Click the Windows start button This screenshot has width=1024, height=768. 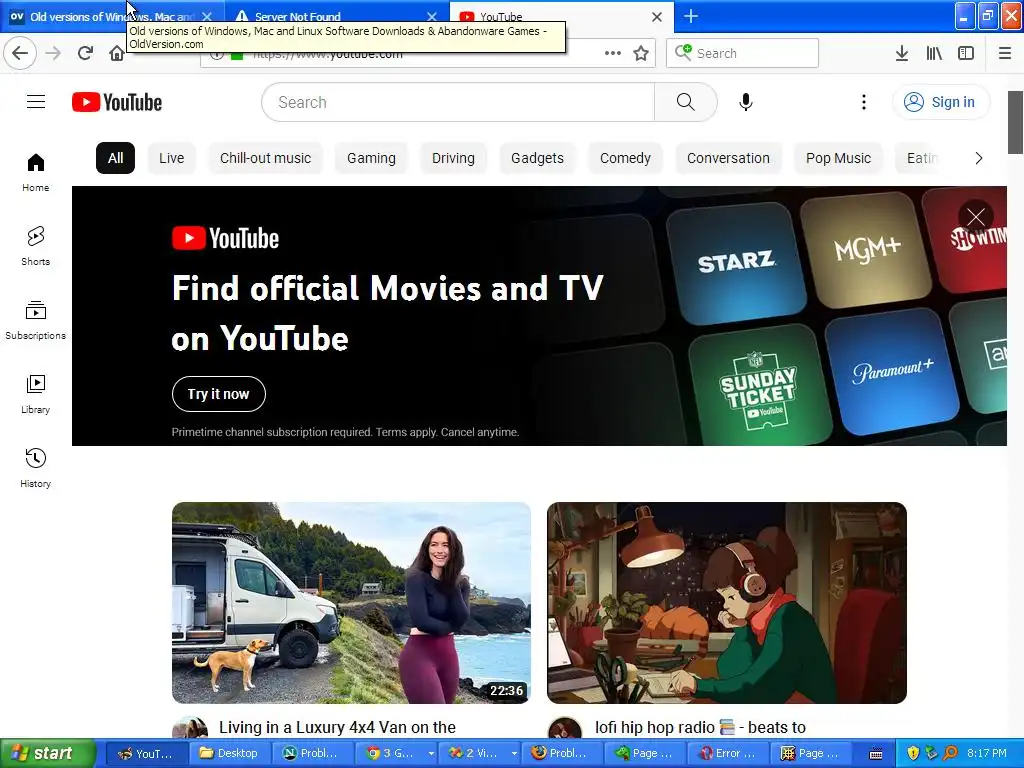coord(48,753)
